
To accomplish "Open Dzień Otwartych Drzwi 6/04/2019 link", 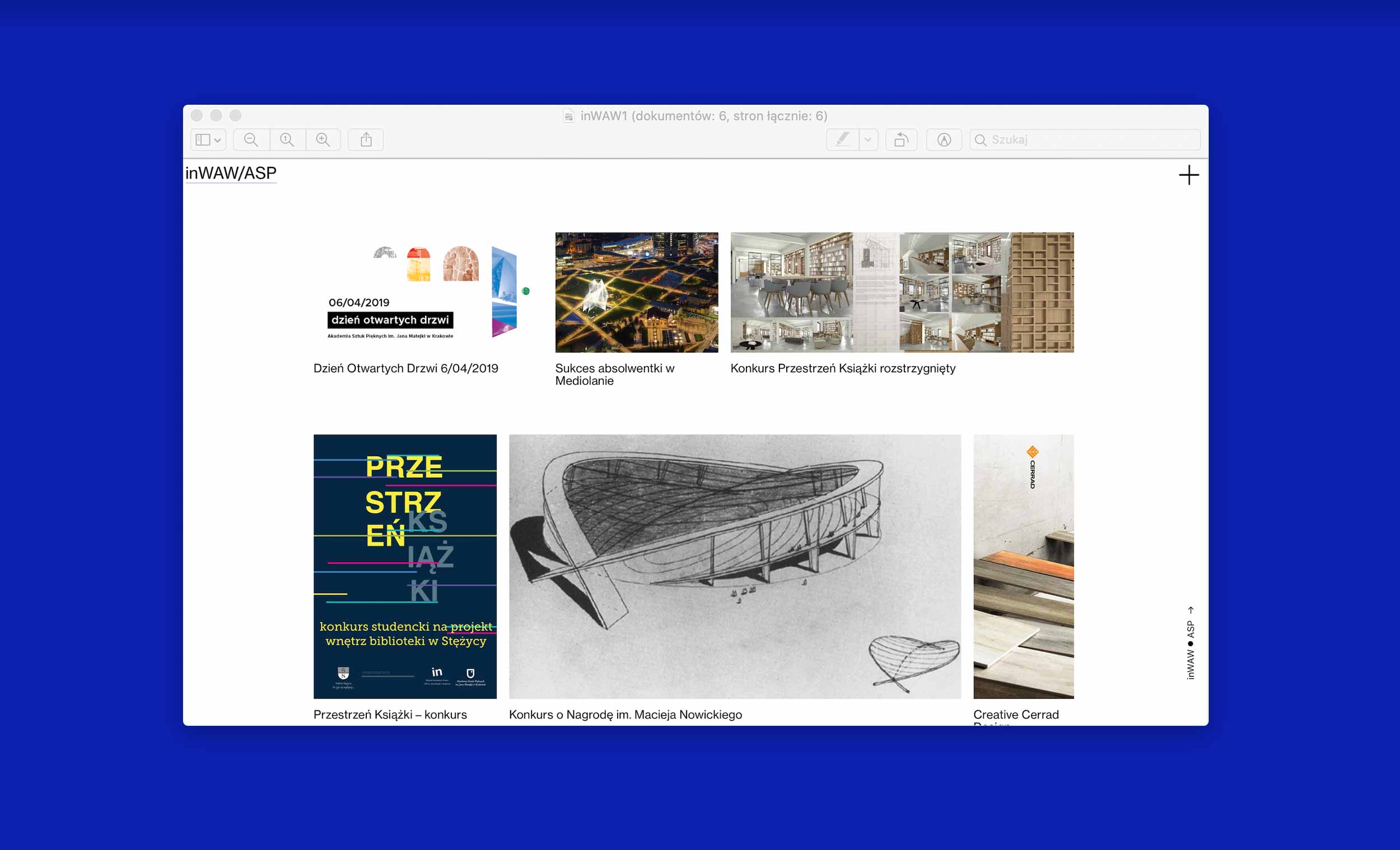I will point(405,368).
